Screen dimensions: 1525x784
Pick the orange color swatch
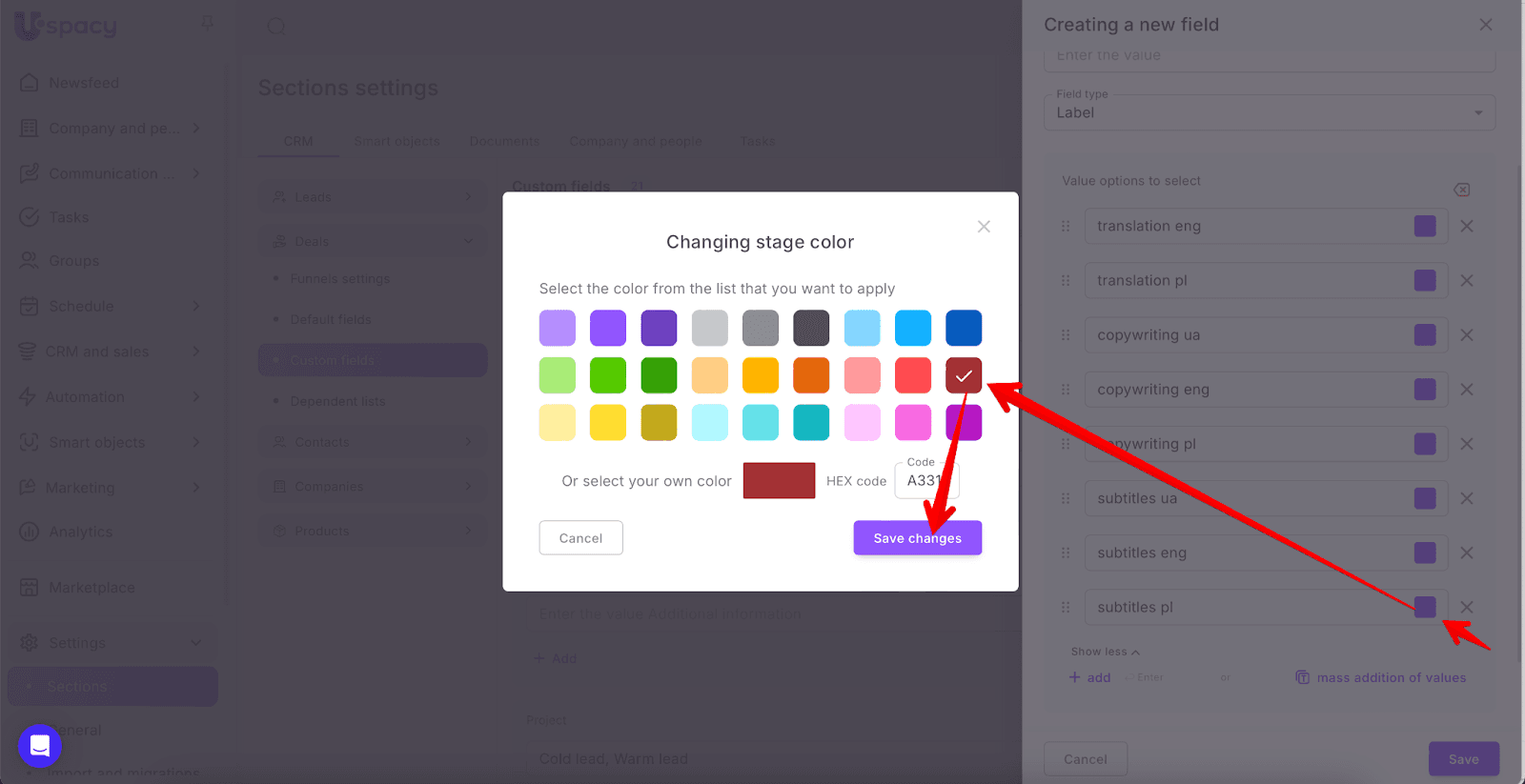click(x=811, y=376)
